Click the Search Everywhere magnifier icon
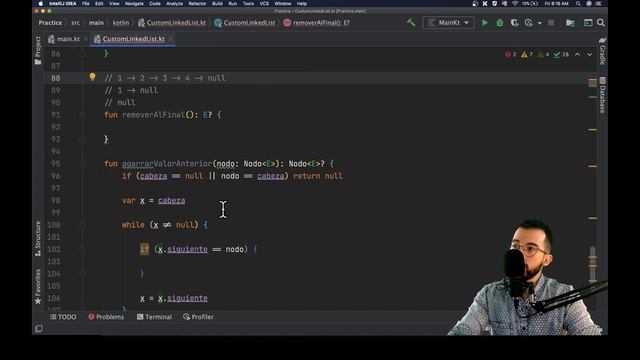 click(x=601, y=23)
